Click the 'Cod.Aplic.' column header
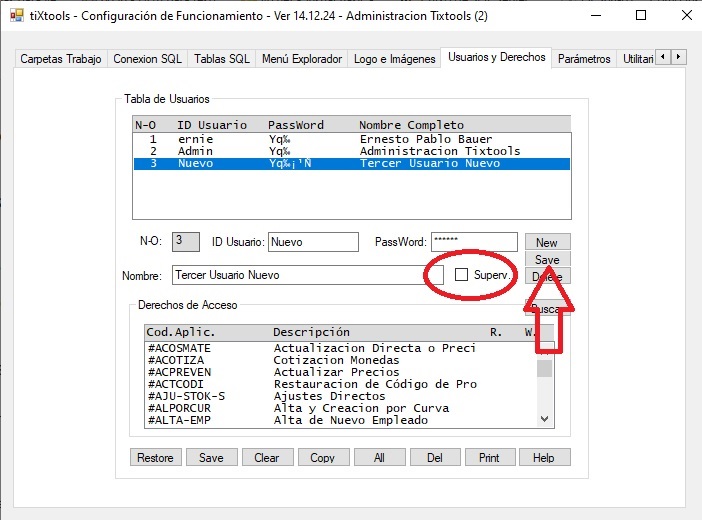This screenshot has width=702, height=520. pos(181,332)
